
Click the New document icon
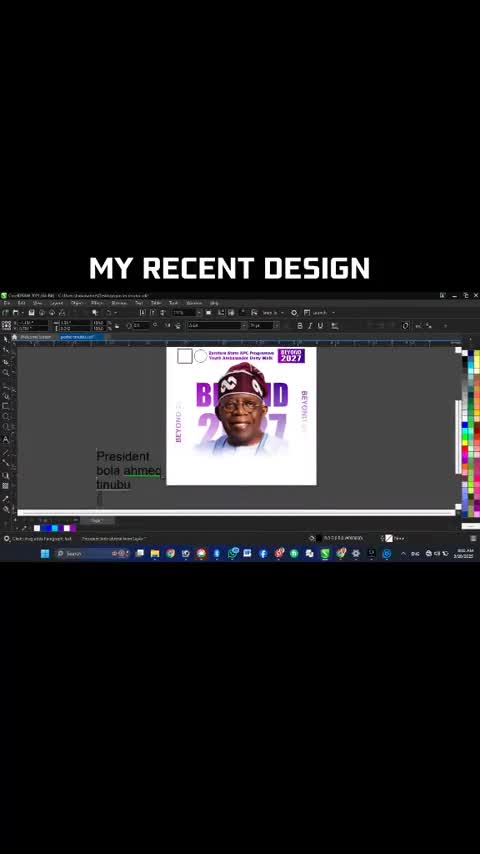pyautogui.click(x=5, y=313)
